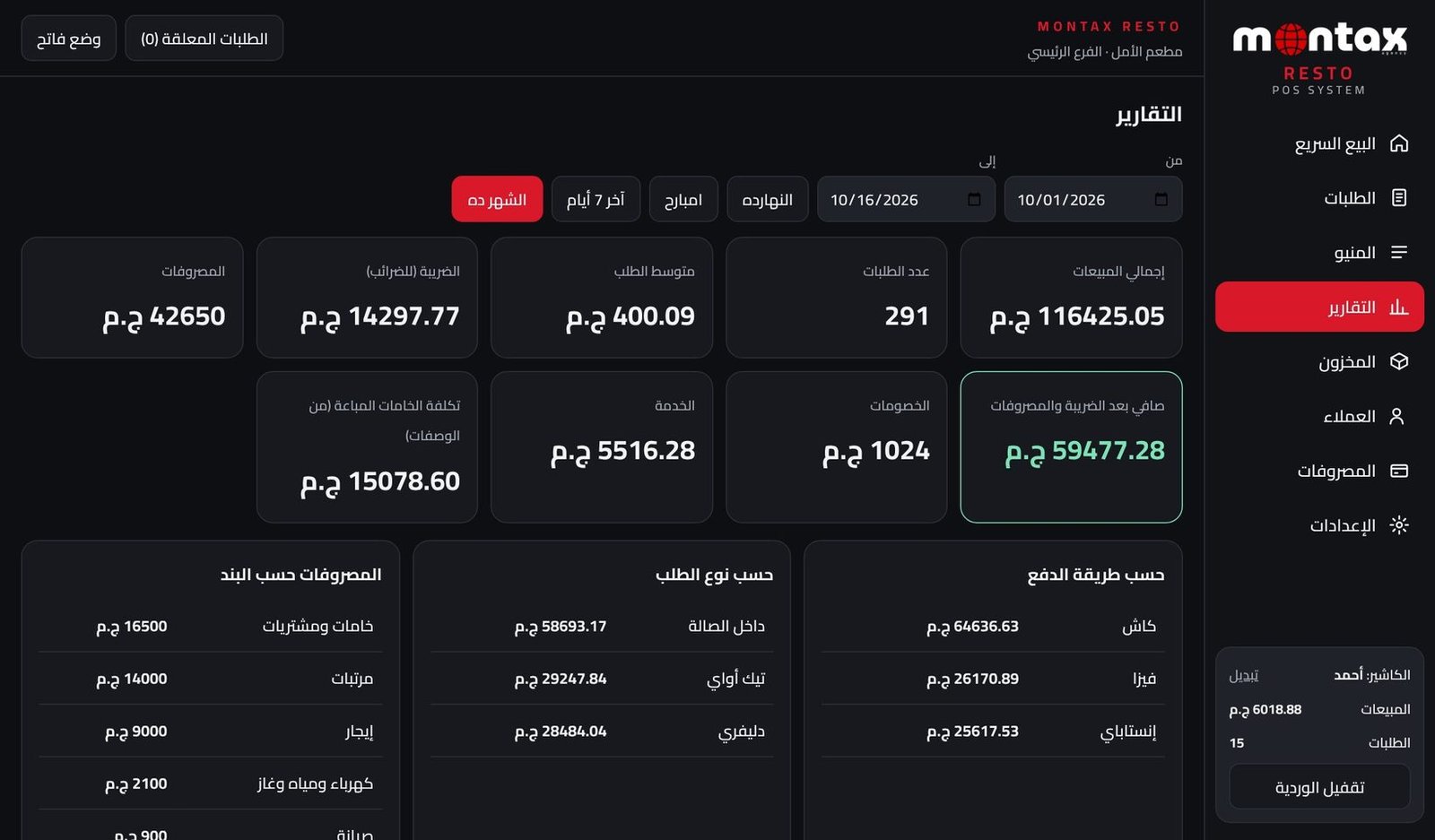
Task: Click the document icon beside الطلبات
Action: coord(1399,198)
